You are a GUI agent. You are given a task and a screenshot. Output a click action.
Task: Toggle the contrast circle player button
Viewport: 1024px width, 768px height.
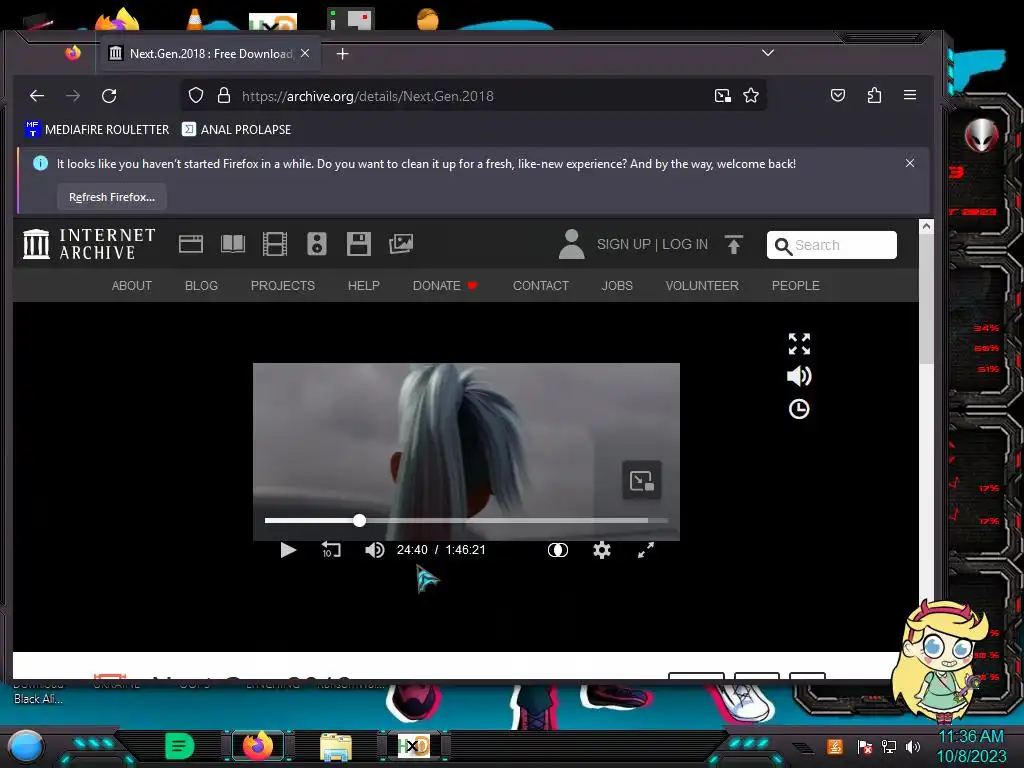point(558,550)
